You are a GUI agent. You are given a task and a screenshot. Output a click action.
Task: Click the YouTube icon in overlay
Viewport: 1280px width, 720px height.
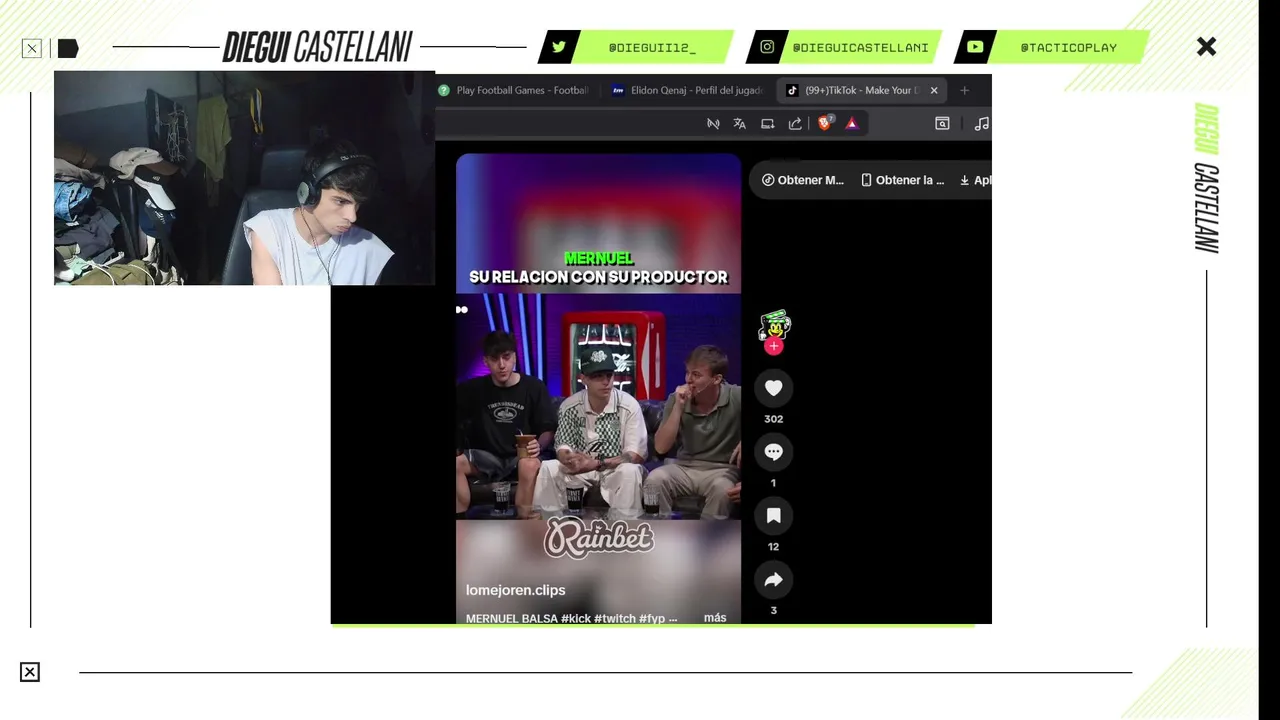point(975,47)
